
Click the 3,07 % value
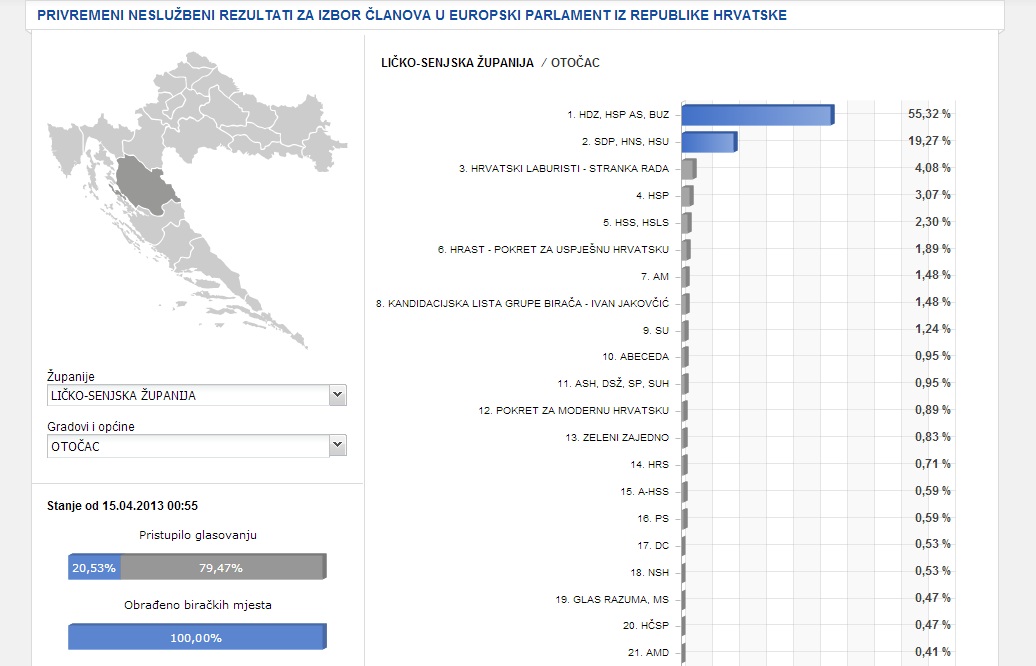pos(932,195)
